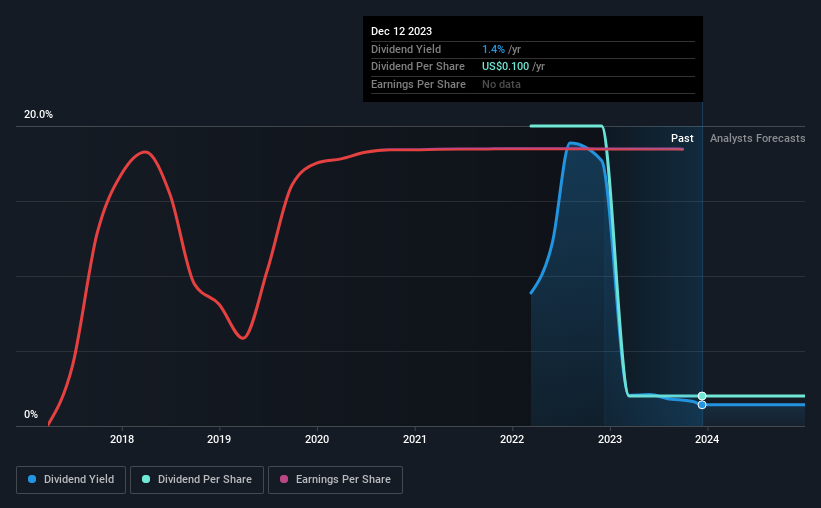Viewport: 821px width, 508px height.
Task: Click the blue data point marker at Dec 2023
Action: click(702, 405)
